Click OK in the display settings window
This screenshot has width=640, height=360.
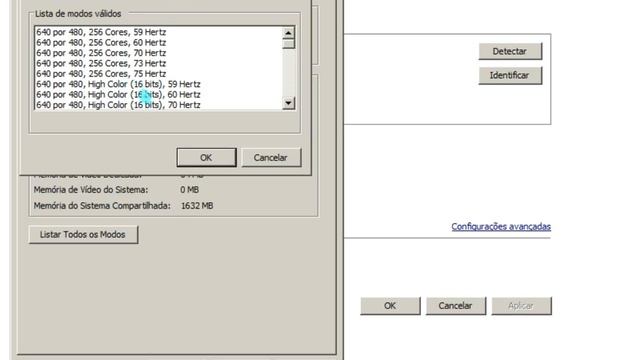coord(390,306)
